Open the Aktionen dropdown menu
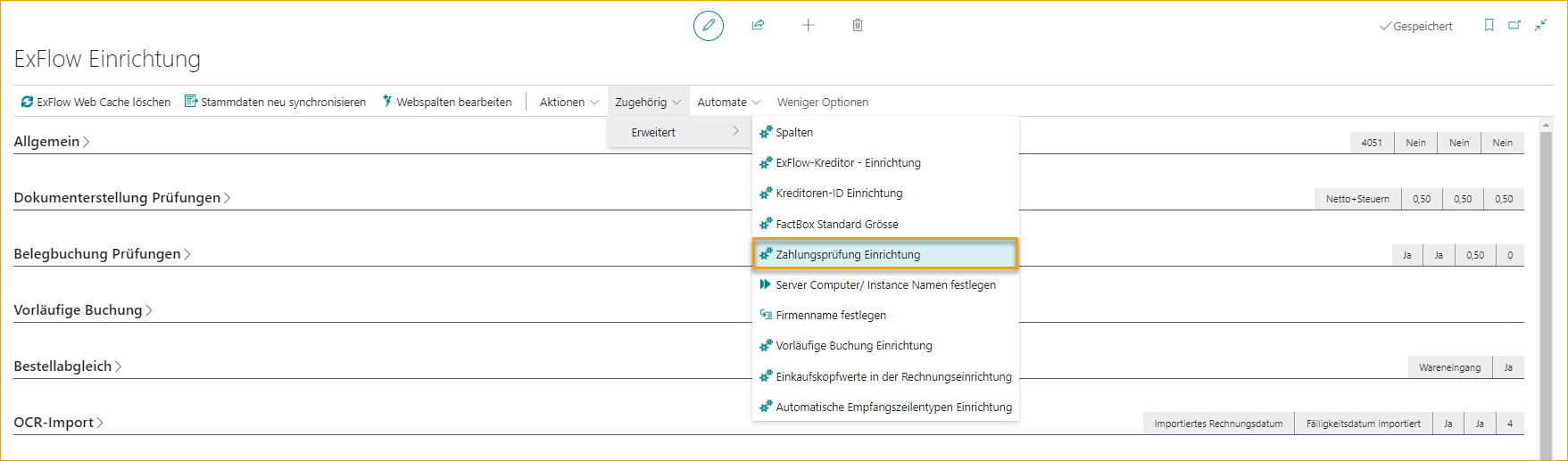Image resolution: width=1568 pixels, height=461 pixels. click(x=568, y=102)
